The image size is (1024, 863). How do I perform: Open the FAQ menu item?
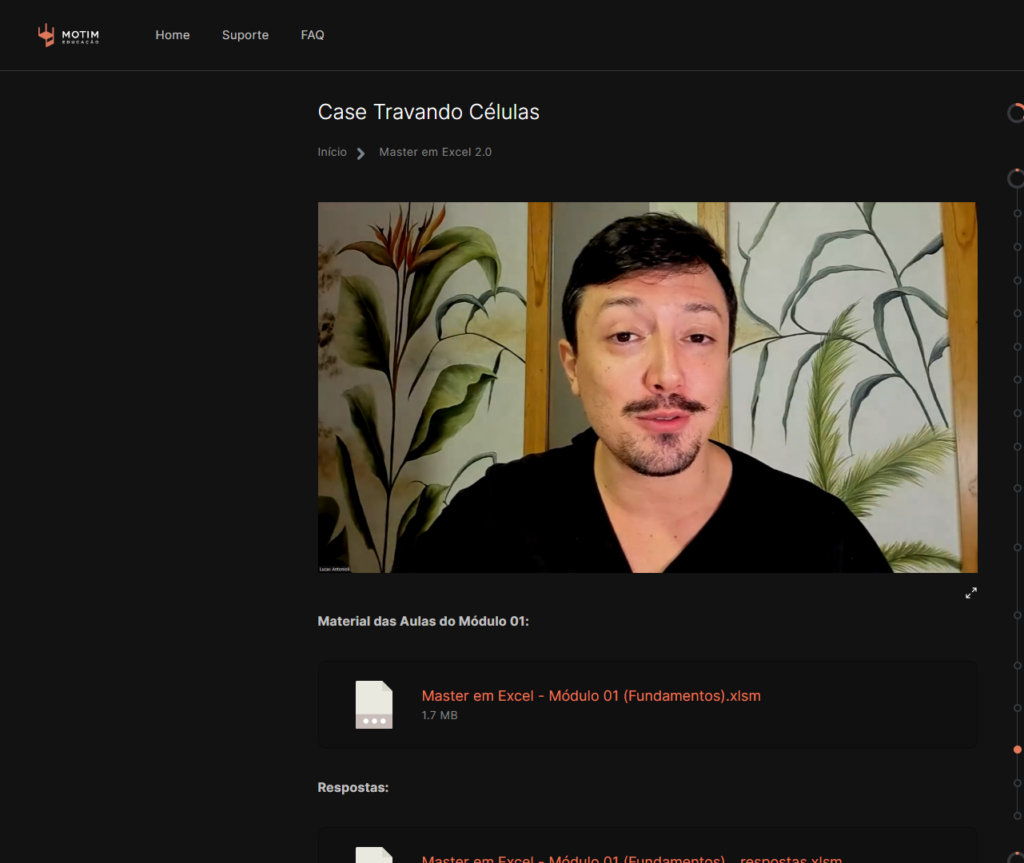click(x=312, y=35)
